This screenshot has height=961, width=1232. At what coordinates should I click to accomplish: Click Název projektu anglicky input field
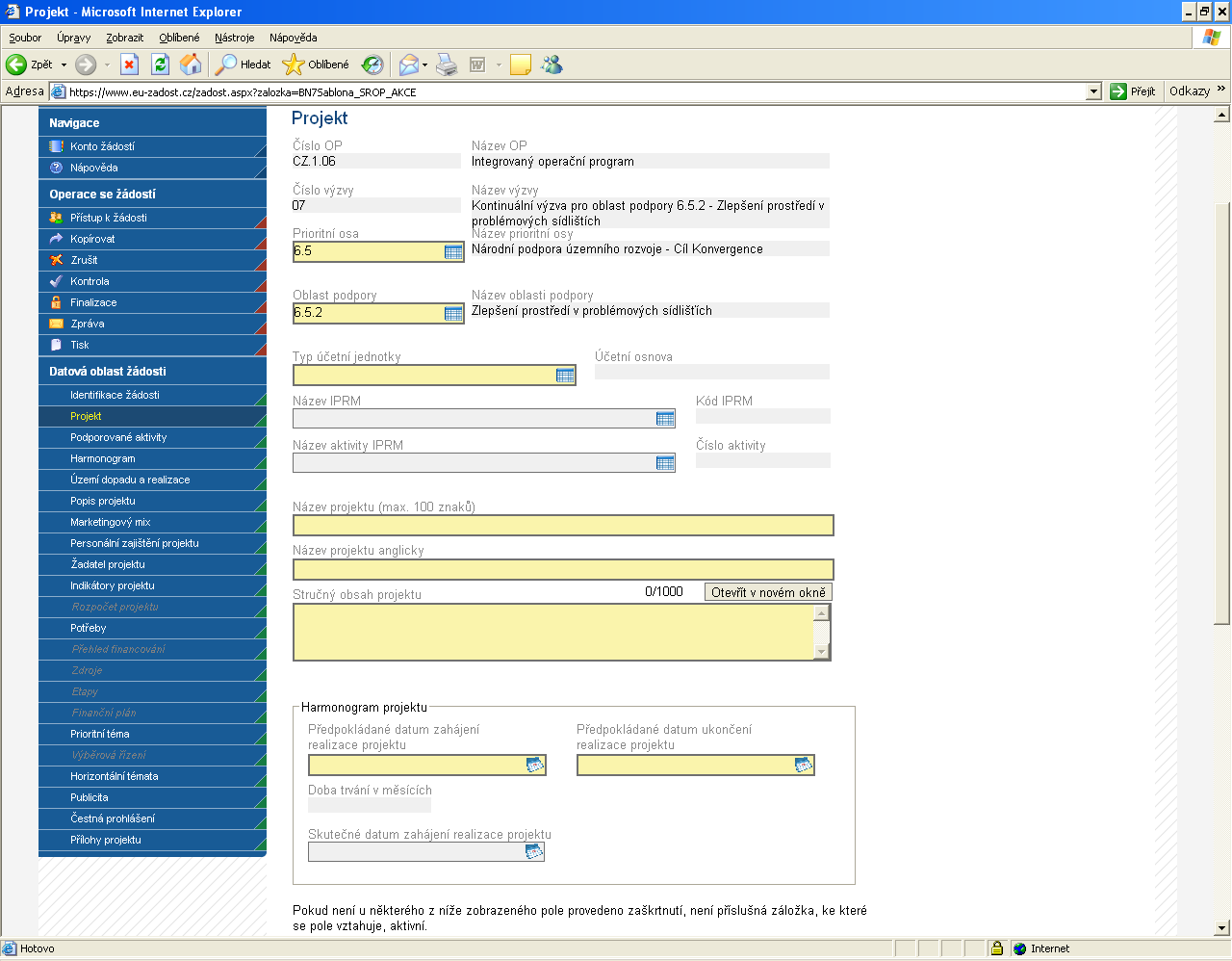[563, 569]
